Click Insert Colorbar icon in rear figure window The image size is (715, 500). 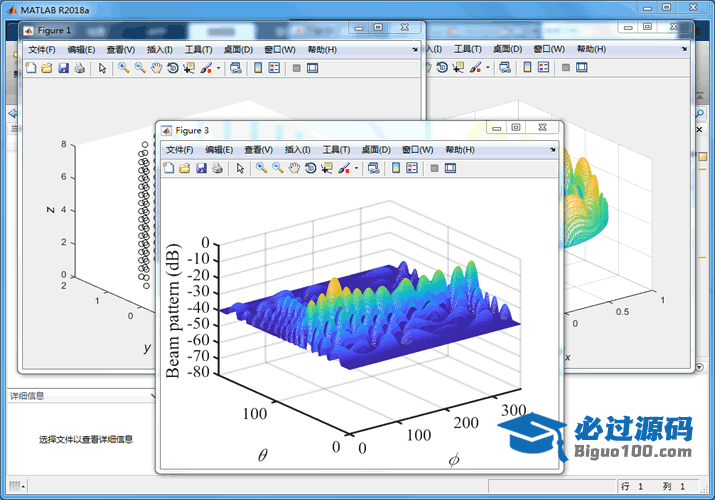(527, 67)
